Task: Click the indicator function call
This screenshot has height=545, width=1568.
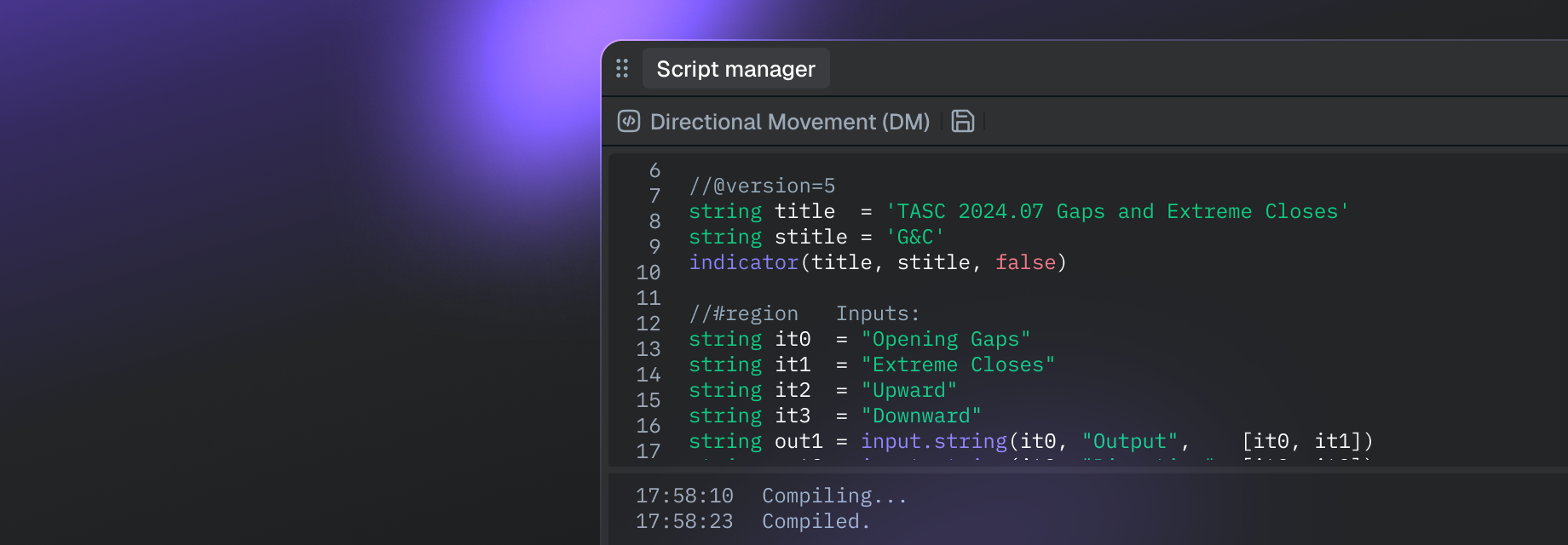Action: point(744,262)
